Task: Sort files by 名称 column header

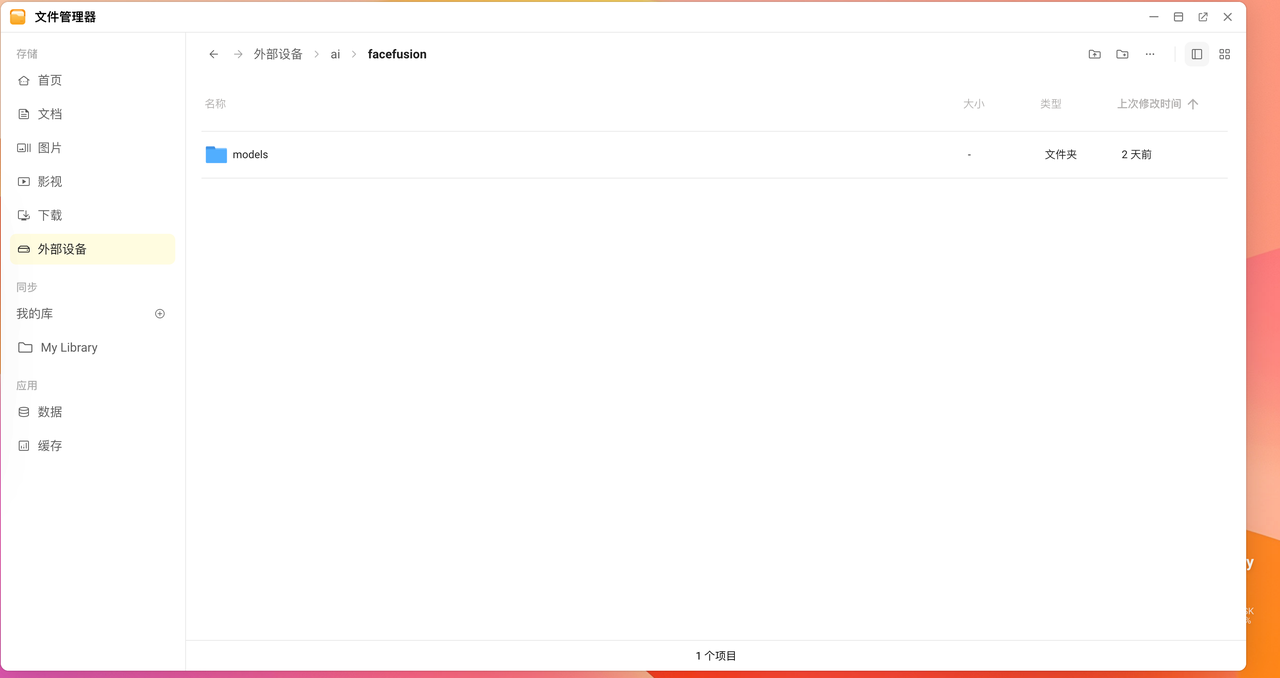Action: click(215, 104)
